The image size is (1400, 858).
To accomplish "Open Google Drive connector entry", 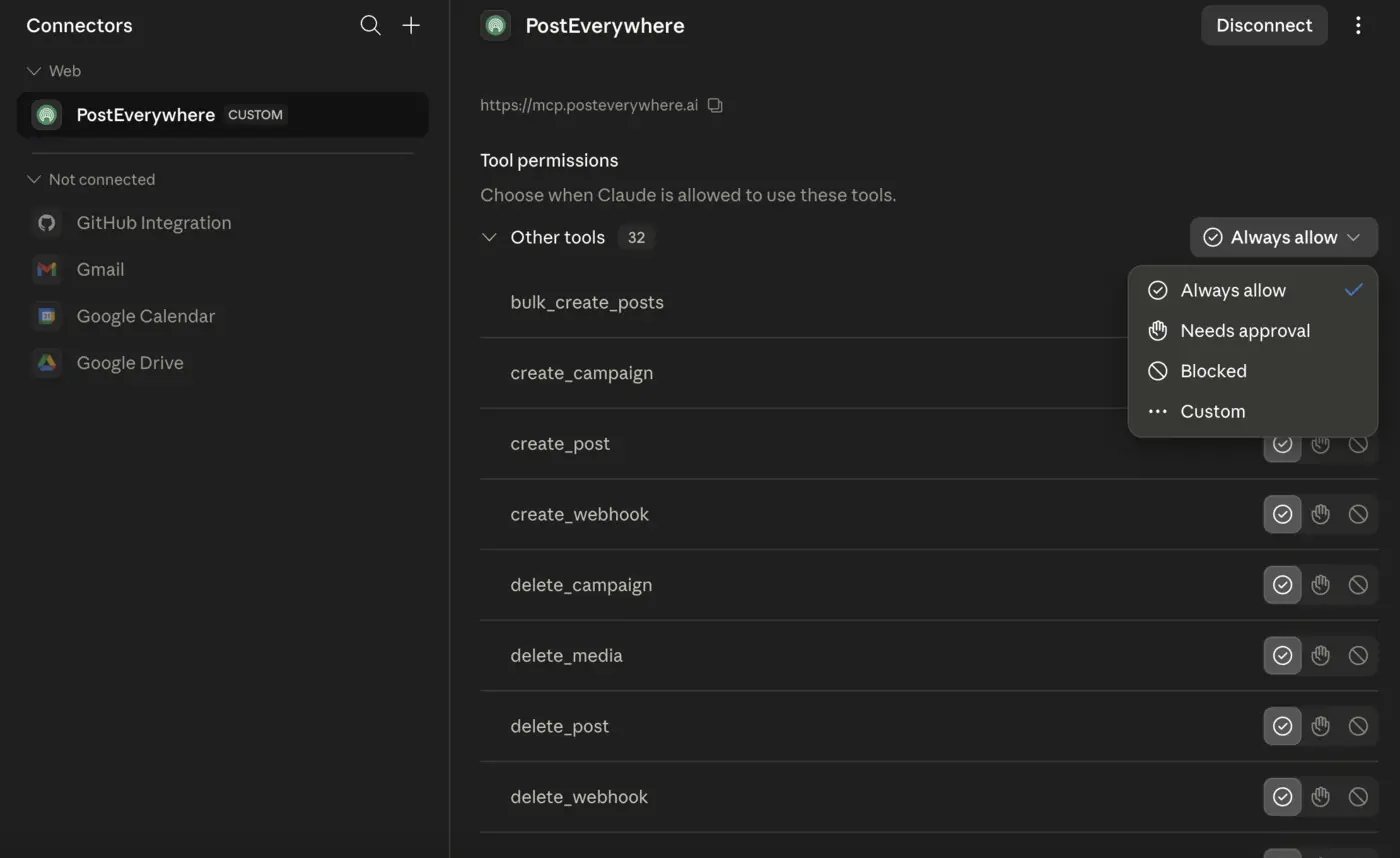I will [x=223, y=363].
